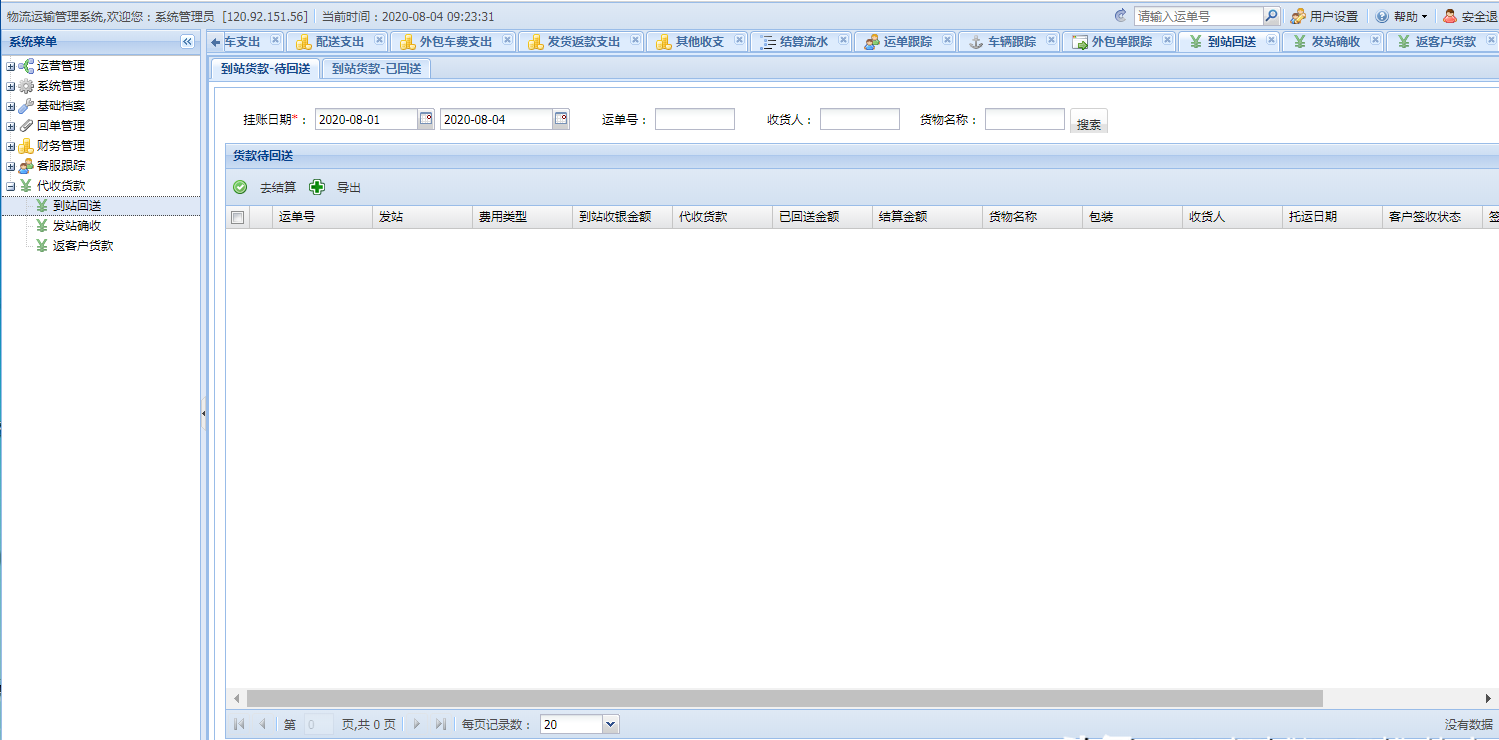Click the 请输入运单号 top search box
This screenshot has height=740, width=1499.
coord(1199,16)
